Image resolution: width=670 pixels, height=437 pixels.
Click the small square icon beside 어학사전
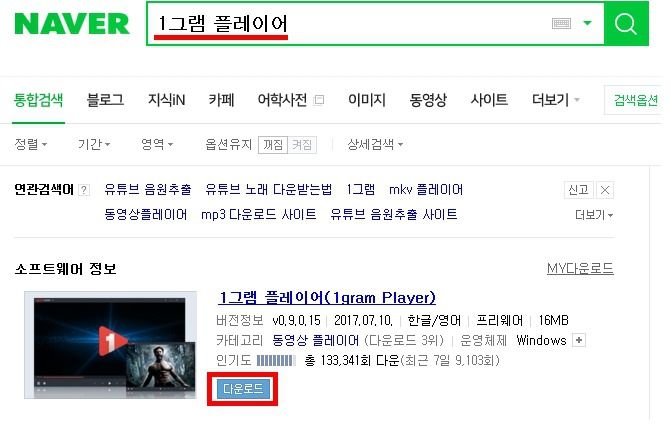319,100
